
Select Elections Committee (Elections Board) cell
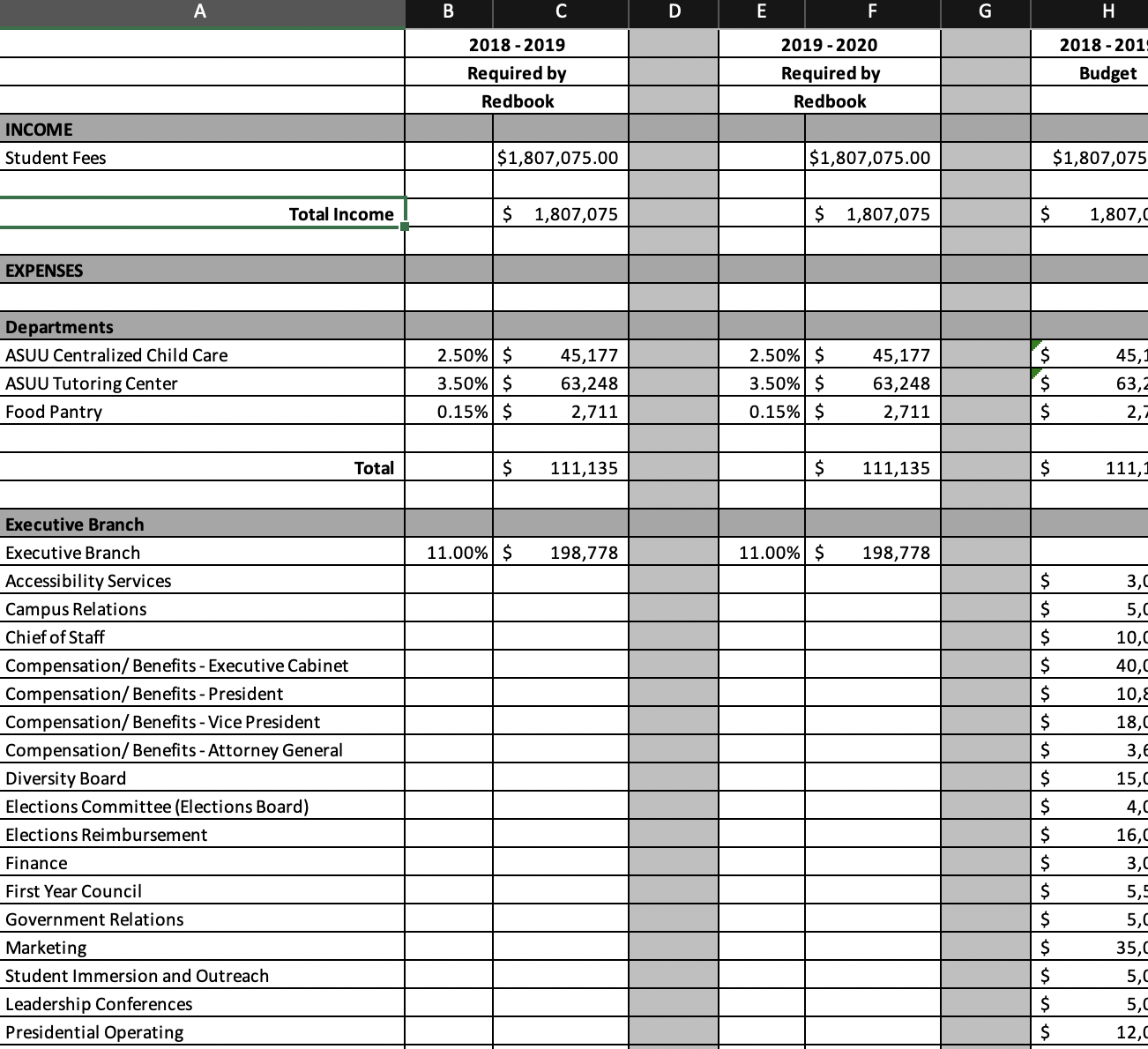(202, 806)
